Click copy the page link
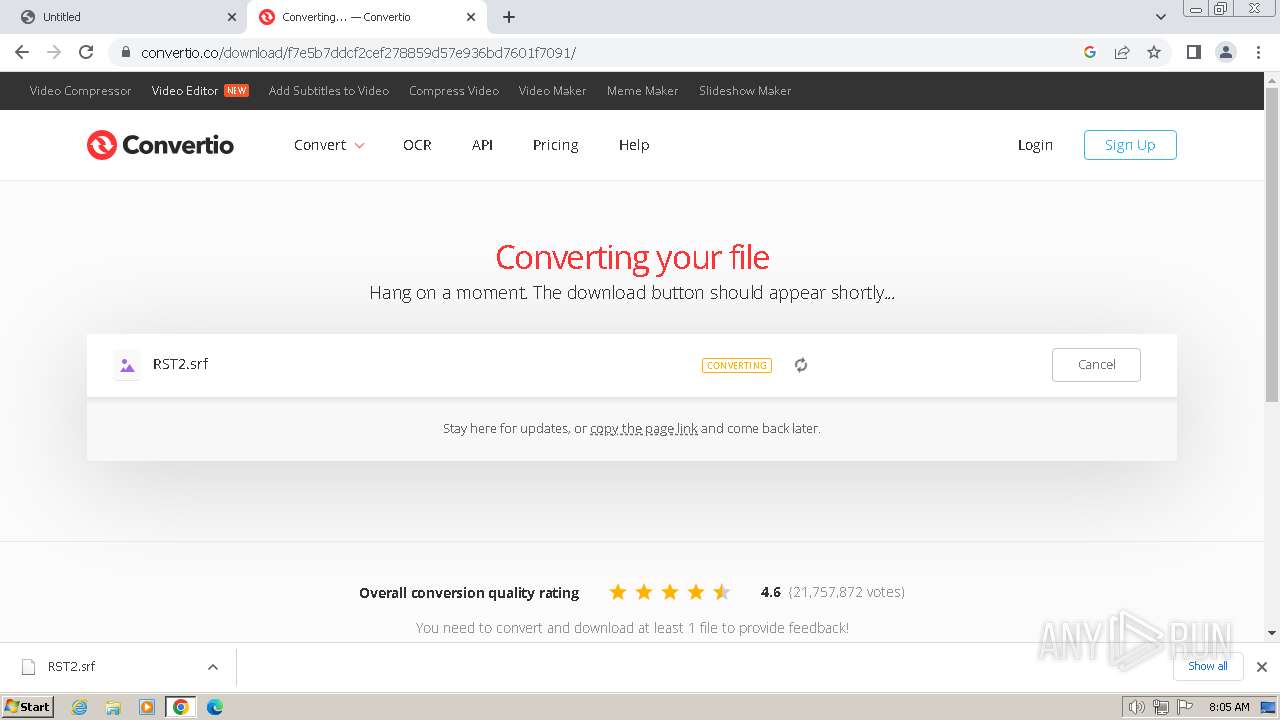 tap(644, 428)
